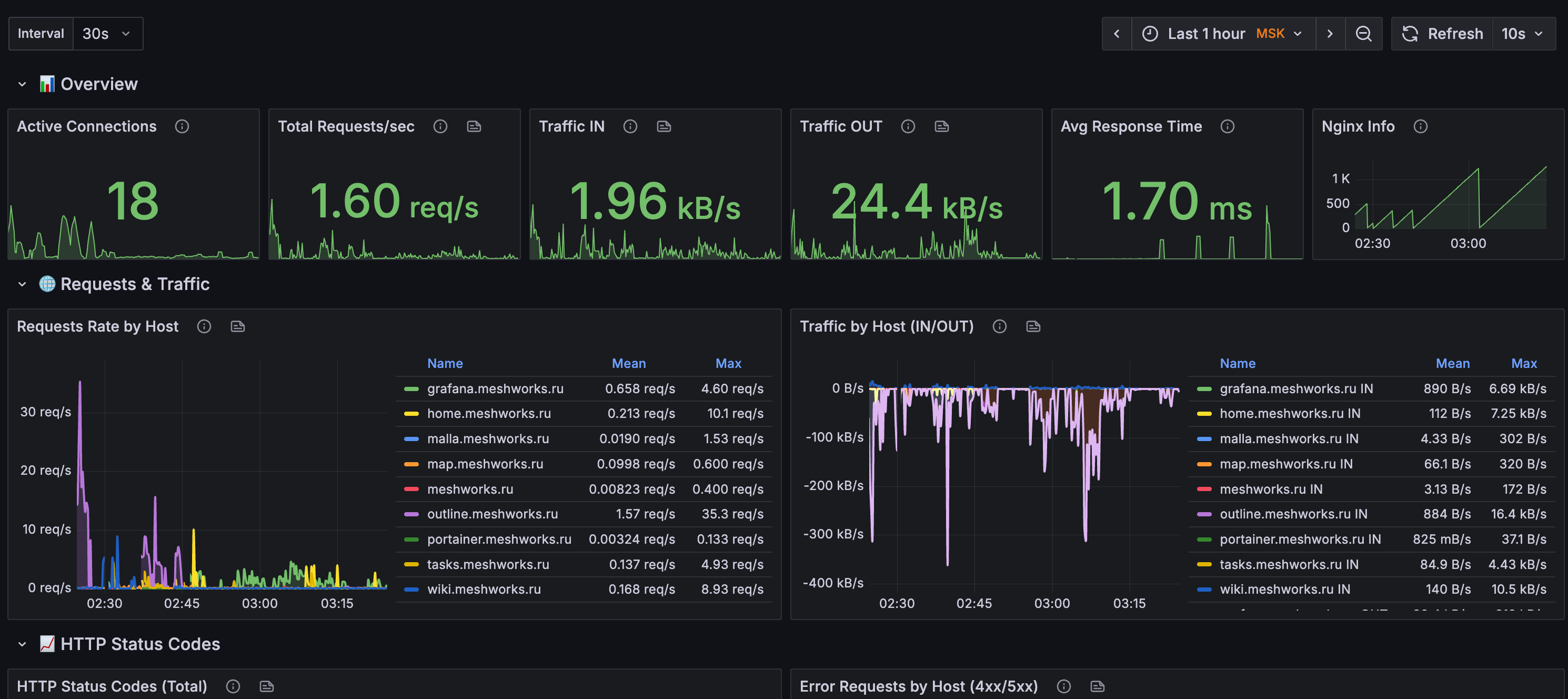The height and width of the screenshot is (699, 1568).
Task: Open the 30s Interval variable dropdown
Action: tap(107, 34)
